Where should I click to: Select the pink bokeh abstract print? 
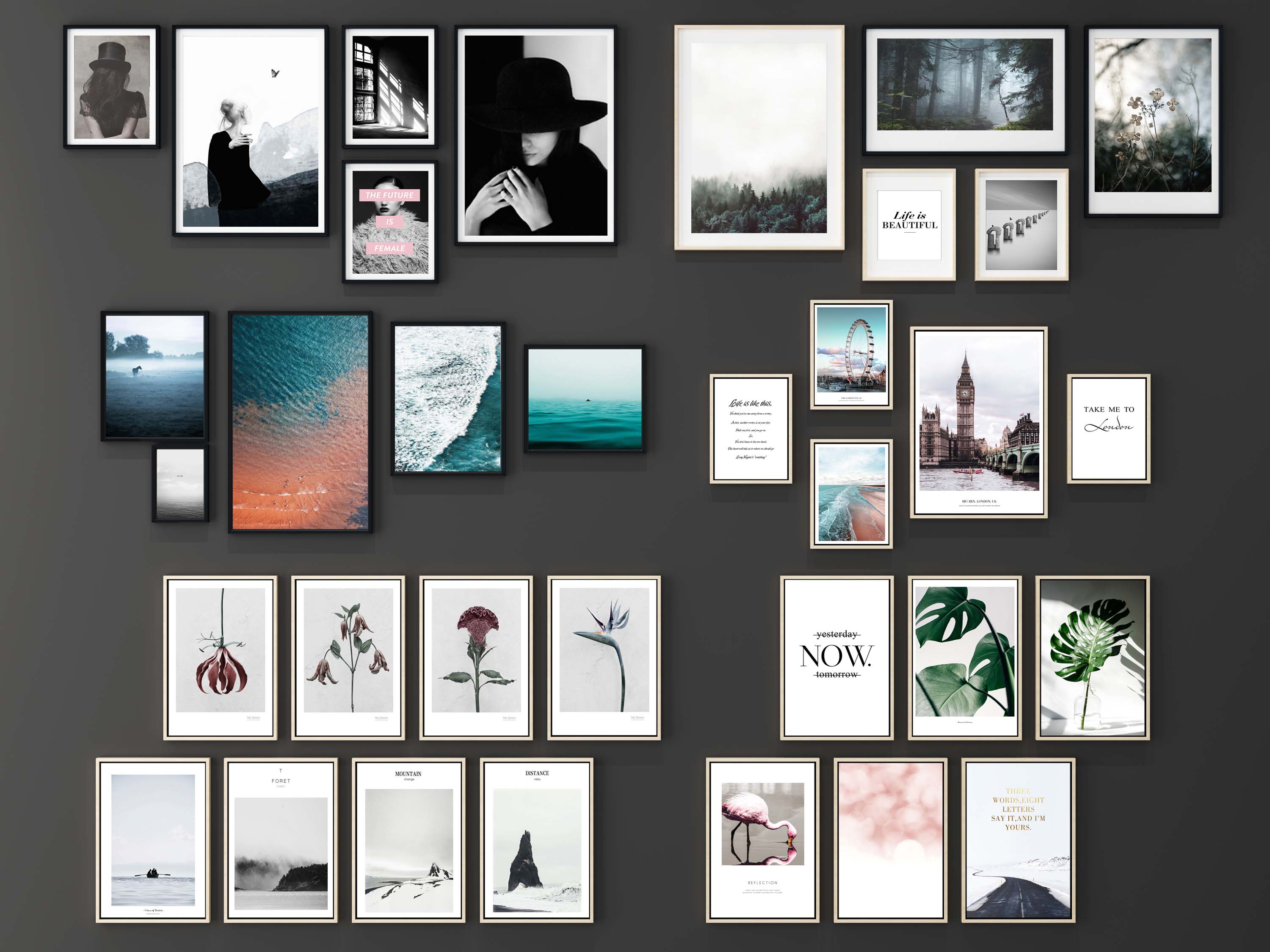tap(891, 840)
